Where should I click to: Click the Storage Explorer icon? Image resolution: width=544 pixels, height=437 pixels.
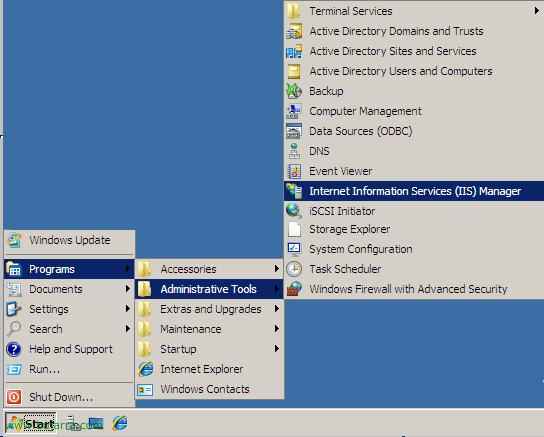tap(294, 229)
